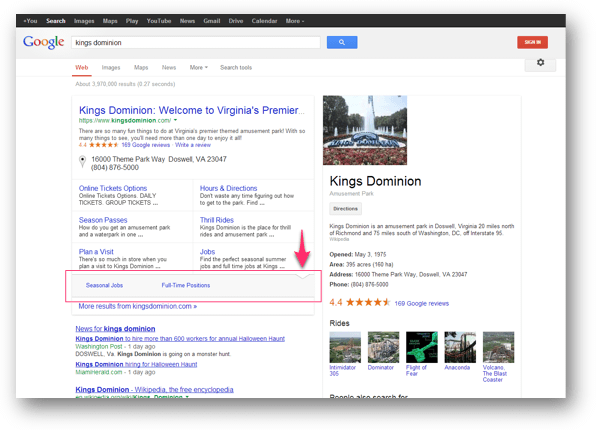The image size is (596, 430).
Task: Switch to the News search tab
Action: 169,67
